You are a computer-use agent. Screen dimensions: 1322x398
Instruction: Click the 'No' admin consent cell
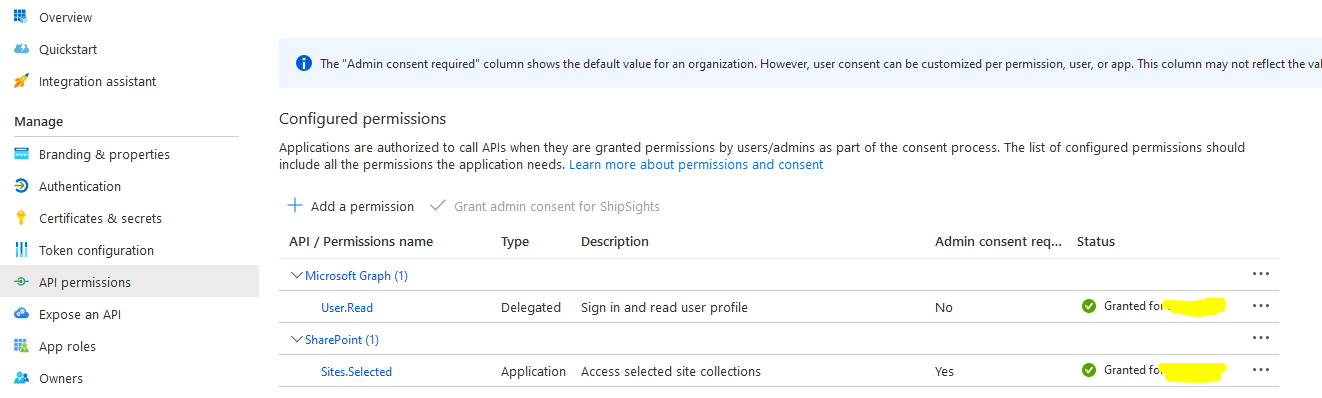(944, 307)
